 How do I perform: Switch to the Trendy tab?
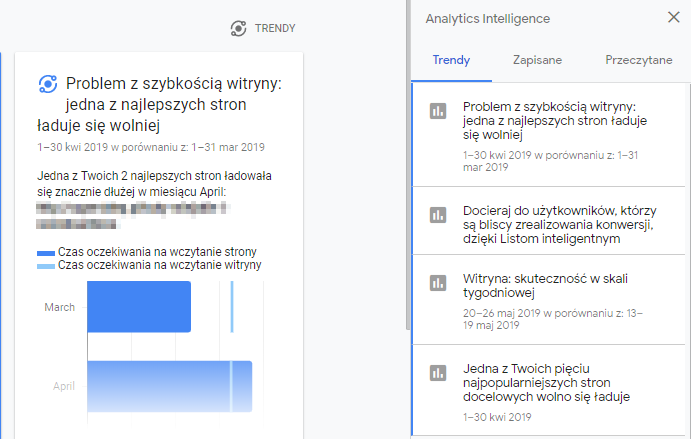tap(451, 60)
